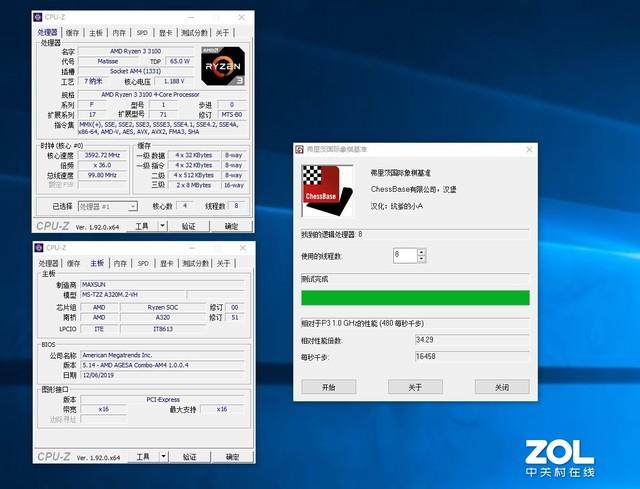
Task: Click the ChessBase logo image
Action: 327,191
